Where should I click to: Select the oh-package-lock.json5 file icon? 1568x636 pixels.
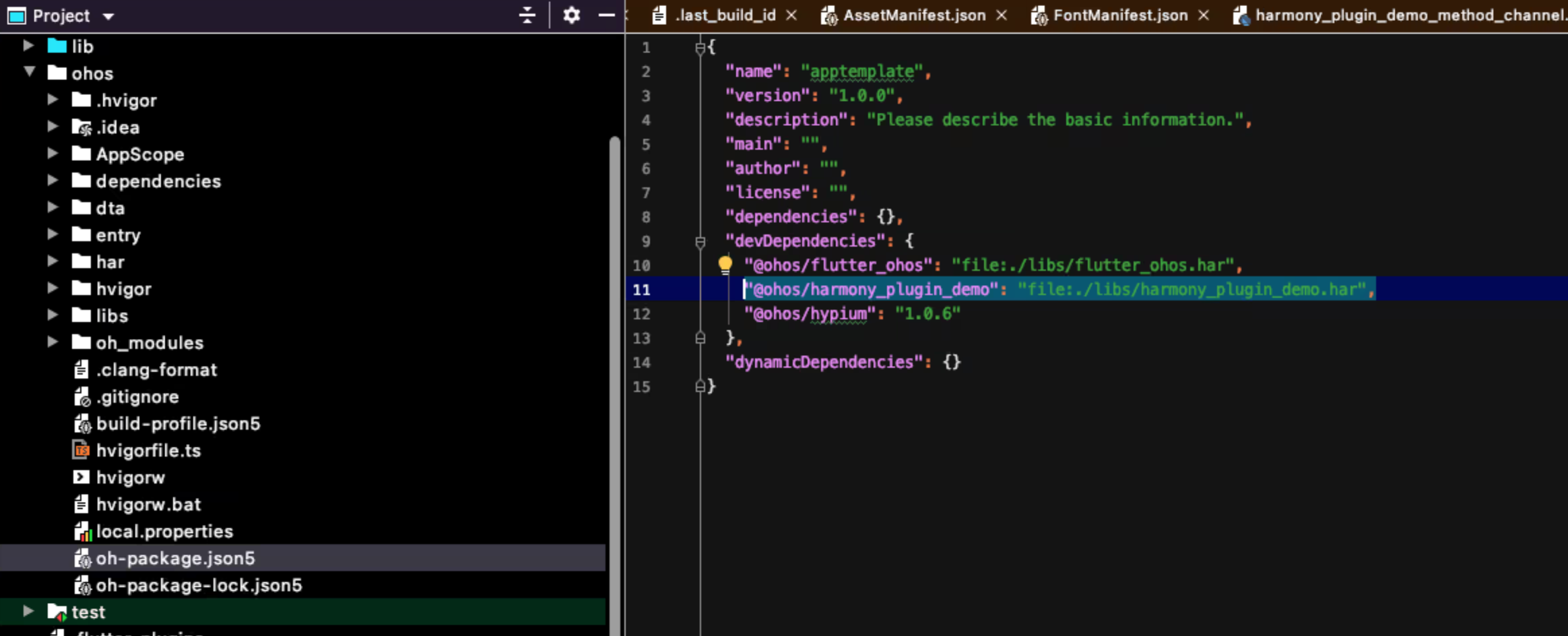pyautogui.click(x=82, y=585)
